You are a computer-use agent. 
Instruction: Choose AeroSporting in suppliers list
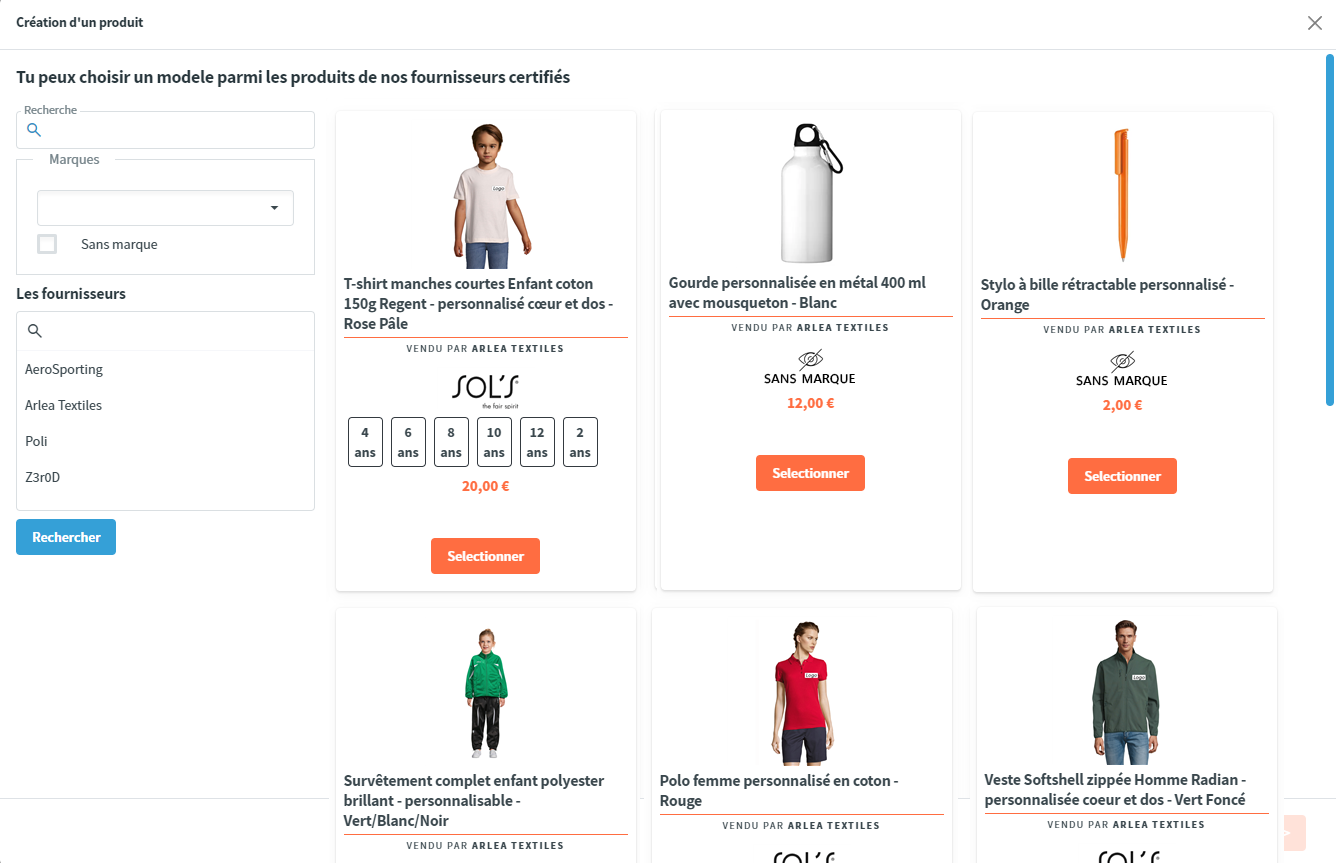click(64, 369)
